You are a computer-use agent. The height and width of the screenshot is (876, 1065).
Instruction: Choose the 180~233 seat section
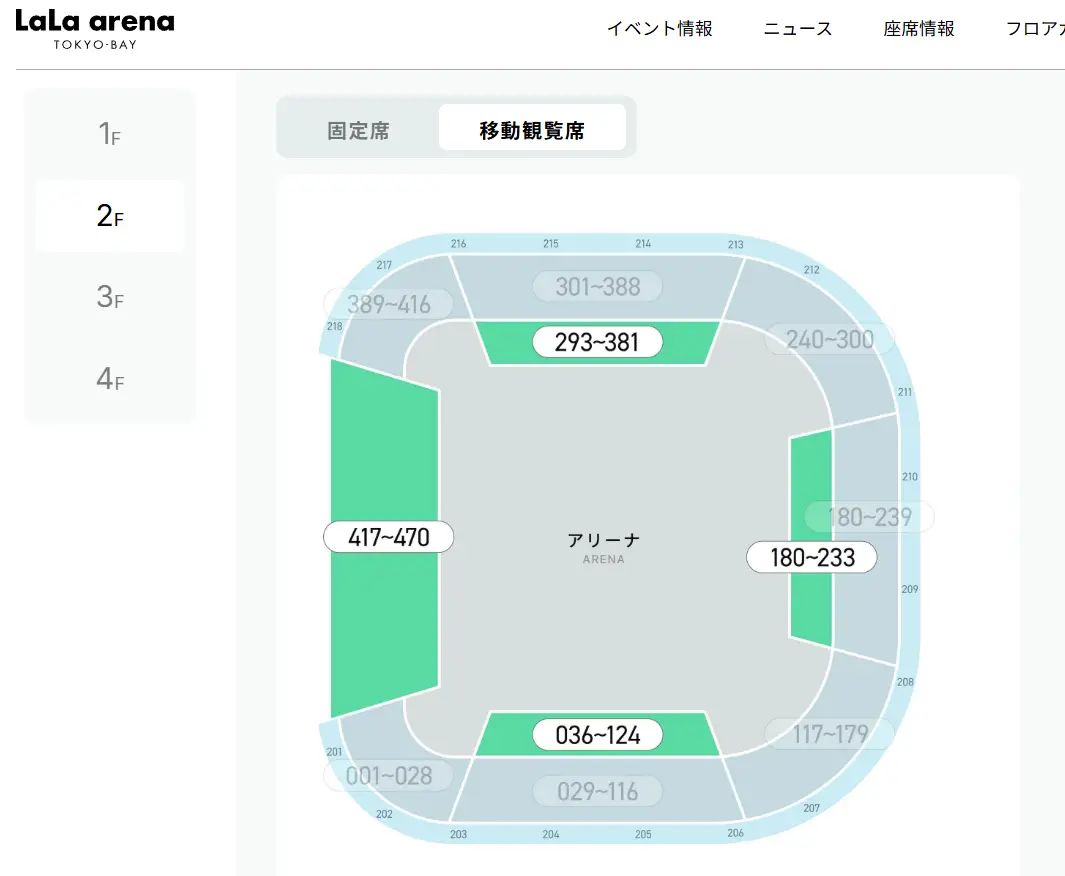click(x=812, y=557)
